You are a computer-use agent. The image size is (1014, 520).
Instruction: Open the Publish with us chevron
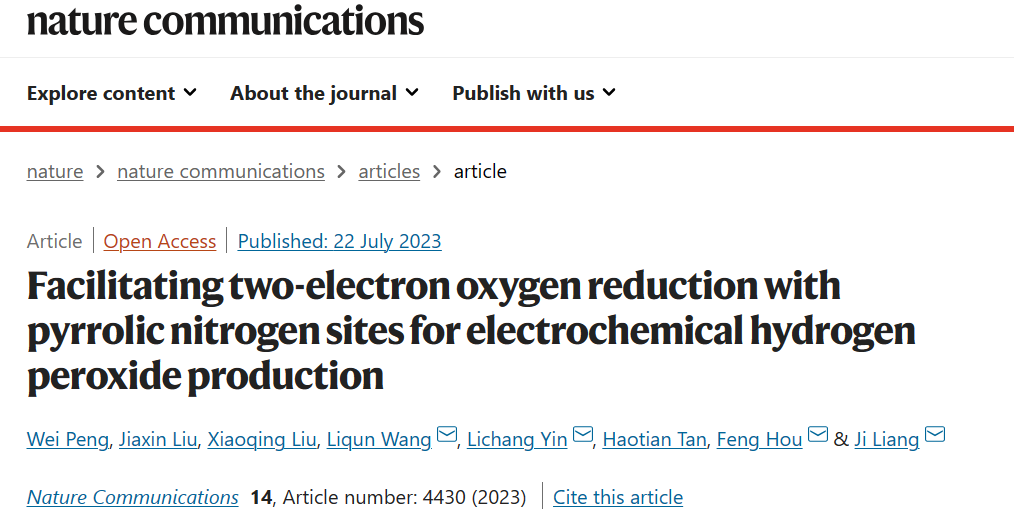click(609, 92)
